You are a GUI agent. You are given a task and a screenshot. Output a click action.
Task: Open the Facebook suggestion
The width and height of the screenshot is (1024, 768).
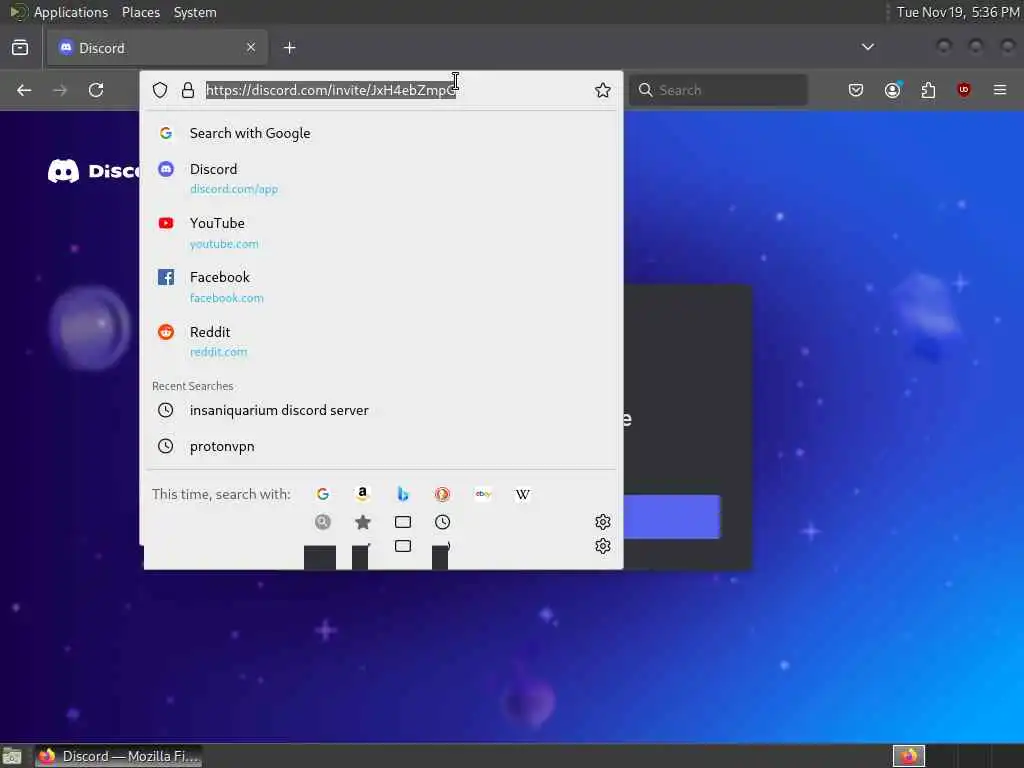click(x=381, y=287)
